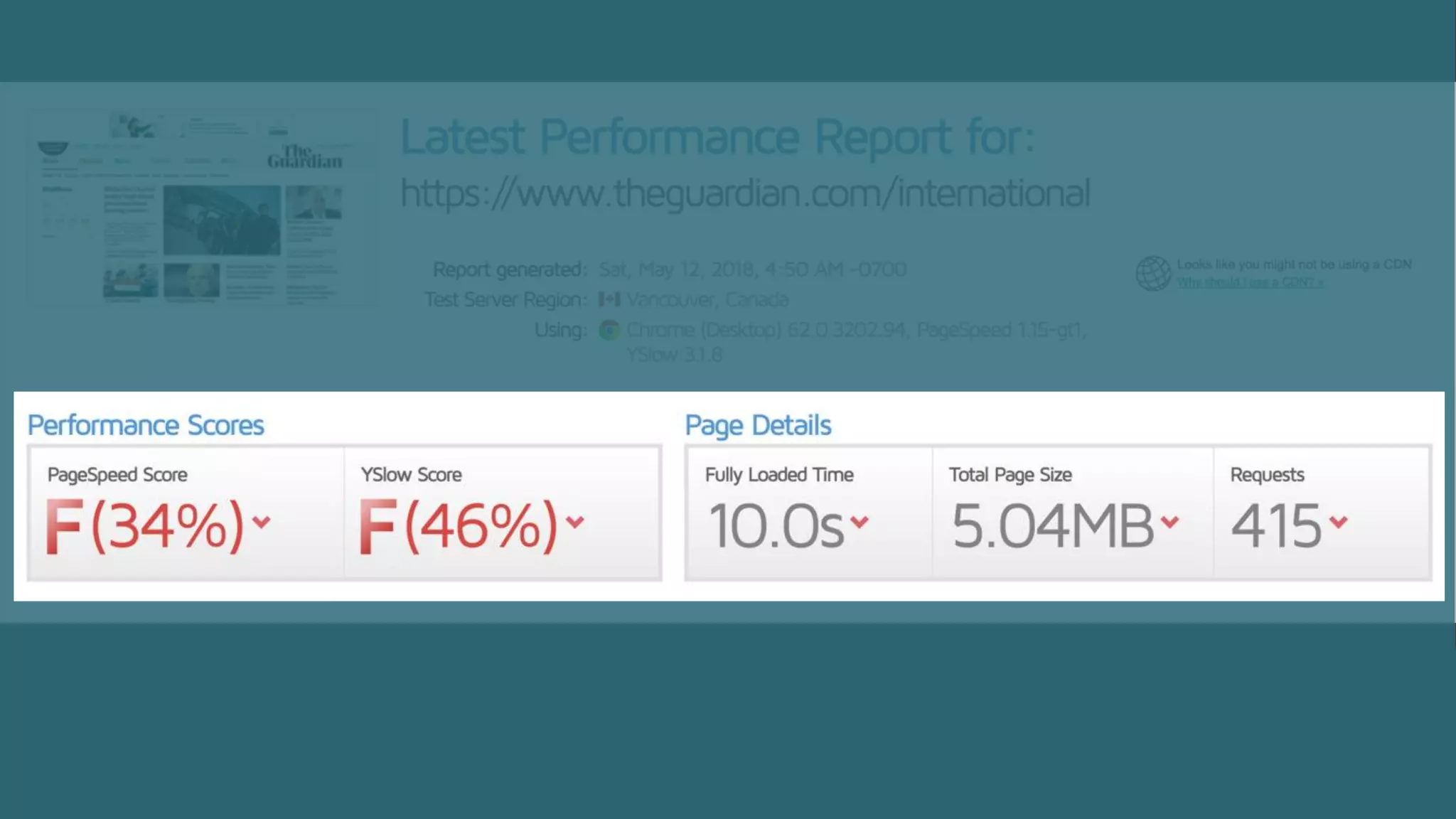Click the Canada flag icon
The image size is (1456, 819).
point(609,299)
